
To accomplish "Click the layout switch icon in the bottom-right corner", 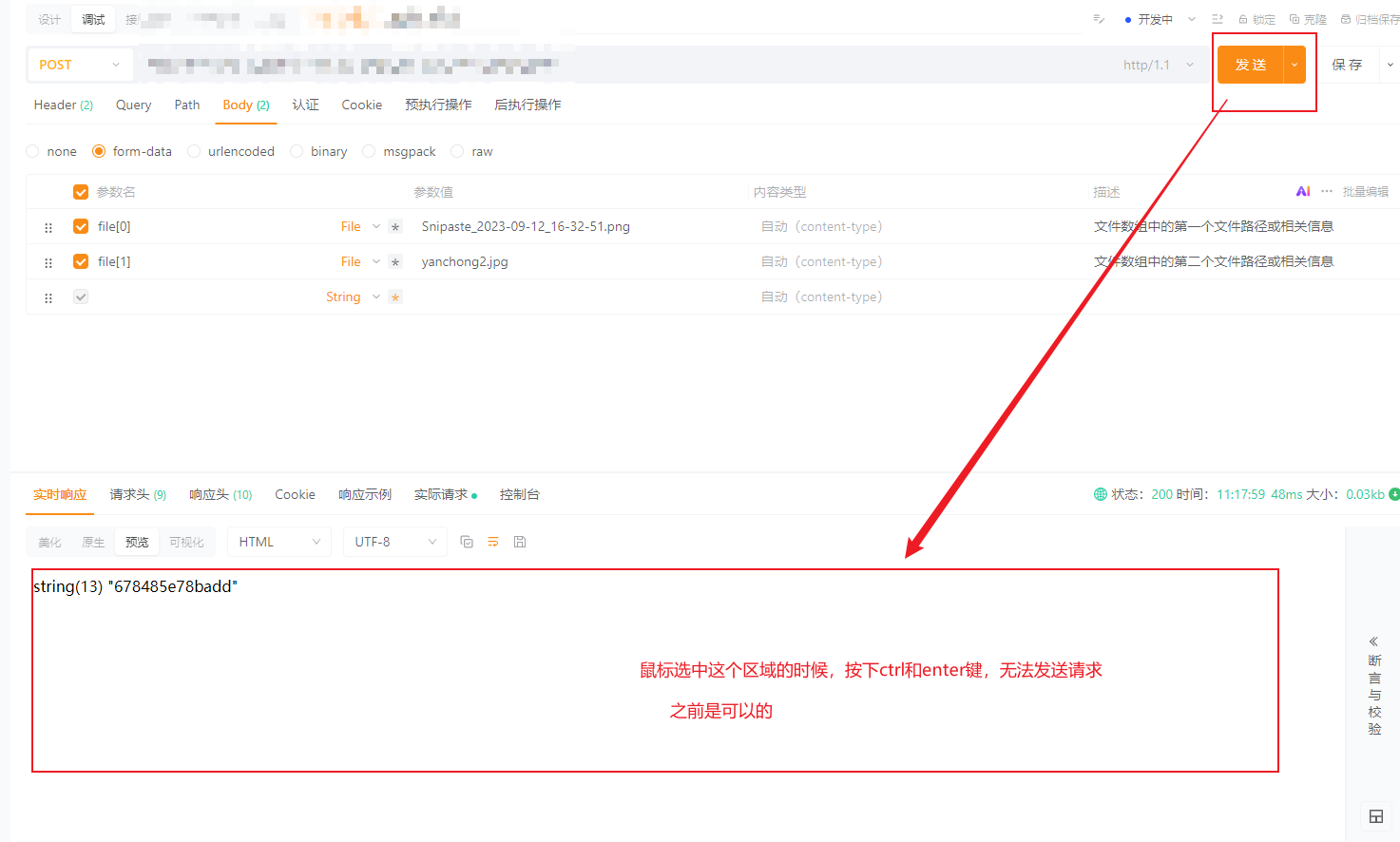I will pos(1375,815).
